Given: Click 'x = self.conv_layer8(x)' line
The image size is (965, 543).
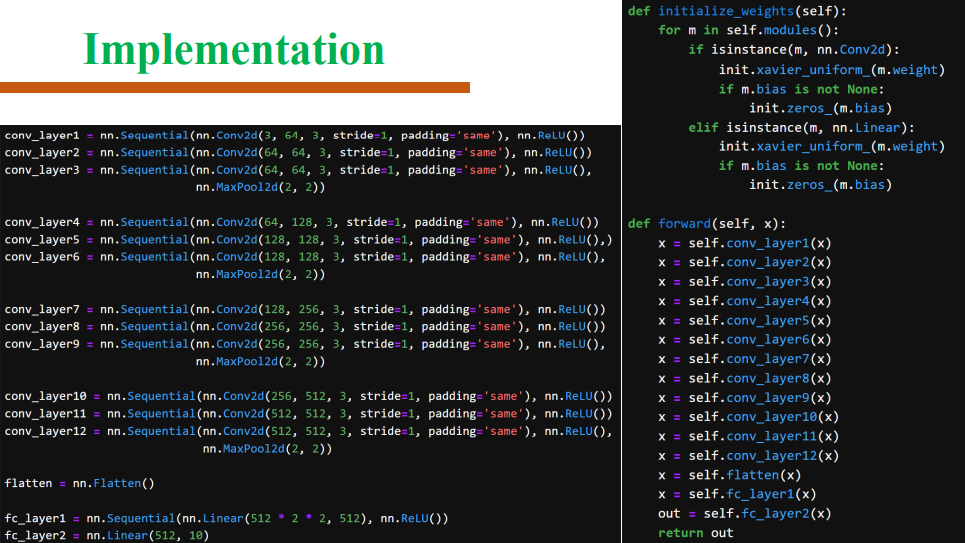Looking at the screenshot, I should (x=745, y=379).
